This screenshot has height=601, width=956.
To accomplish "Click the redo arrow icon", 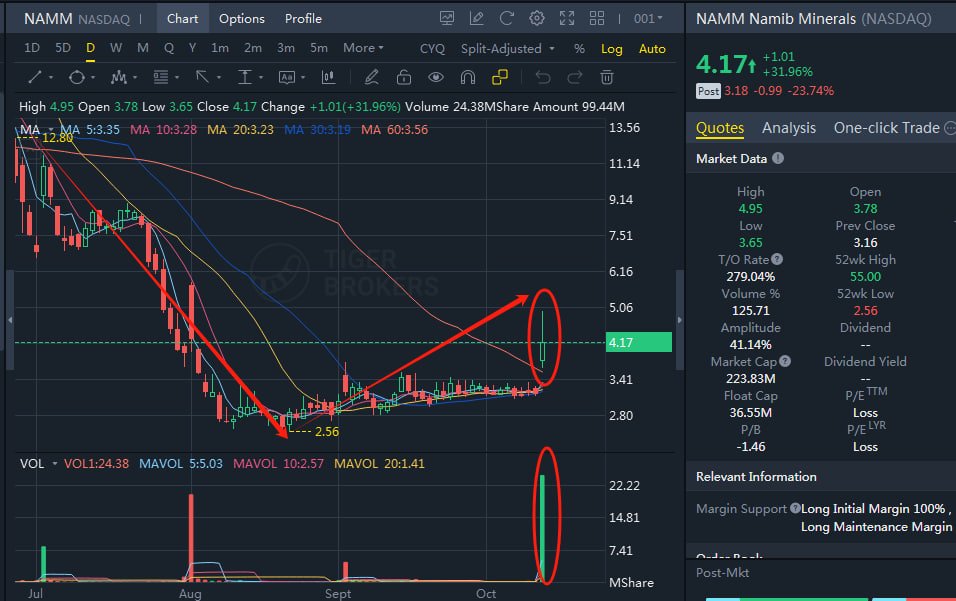I will click(575, 77).
